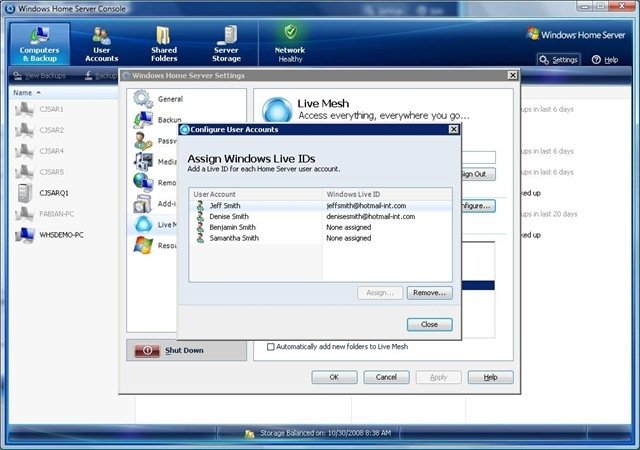Click the Help question mark icon
Image resolution: width=640 pixels, height=450 pixels.
(x=597, y=60)
